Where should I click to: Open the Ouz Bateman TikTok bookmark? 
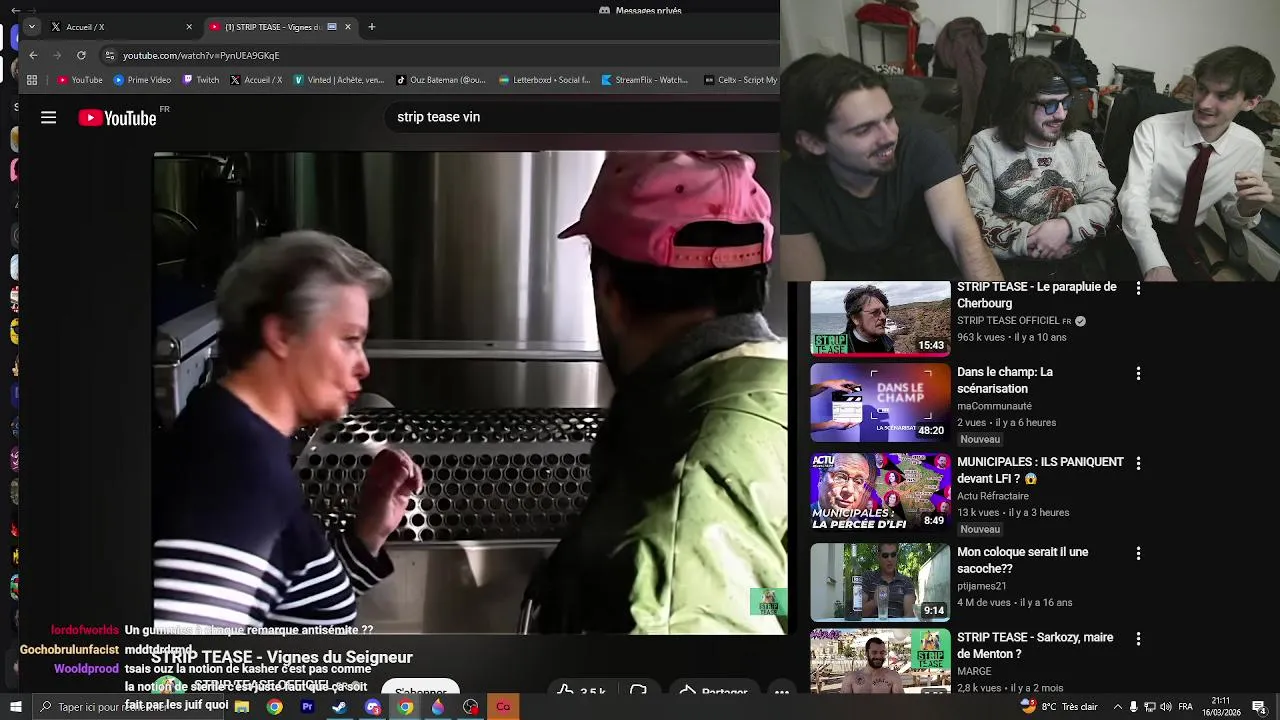point(440,80)
